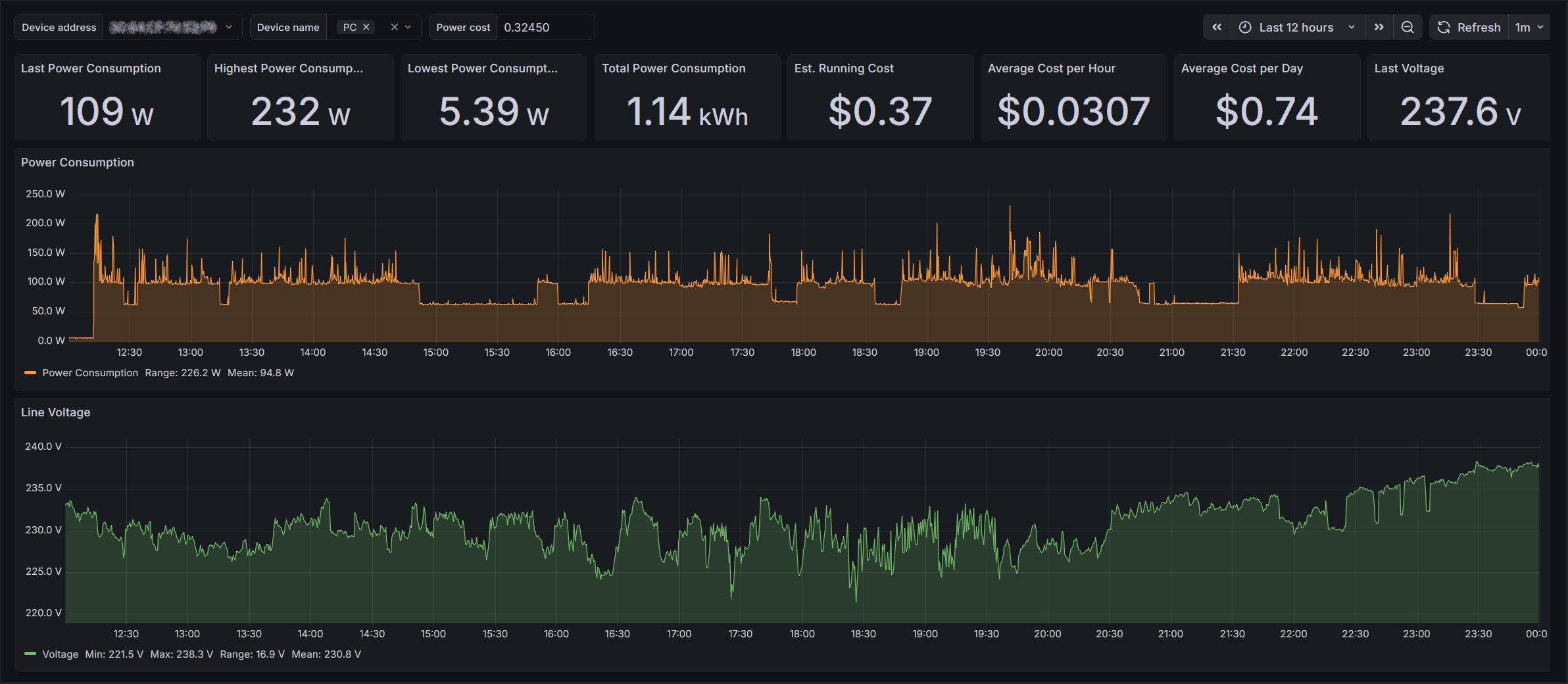Click the green Voltage legend color swatch

(30, 654)
